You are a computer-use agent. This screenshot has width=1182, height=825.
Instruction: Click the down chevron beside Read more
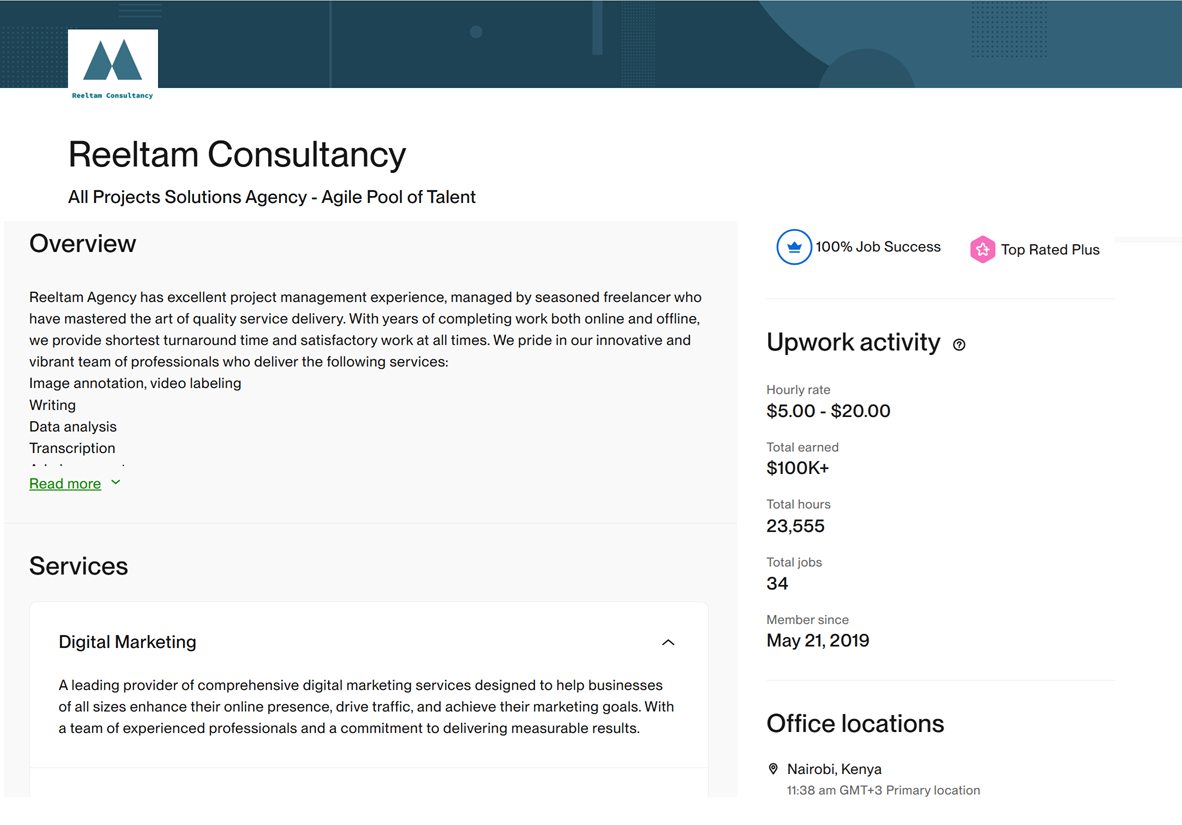pyautogui.click(x=116, y=483)
